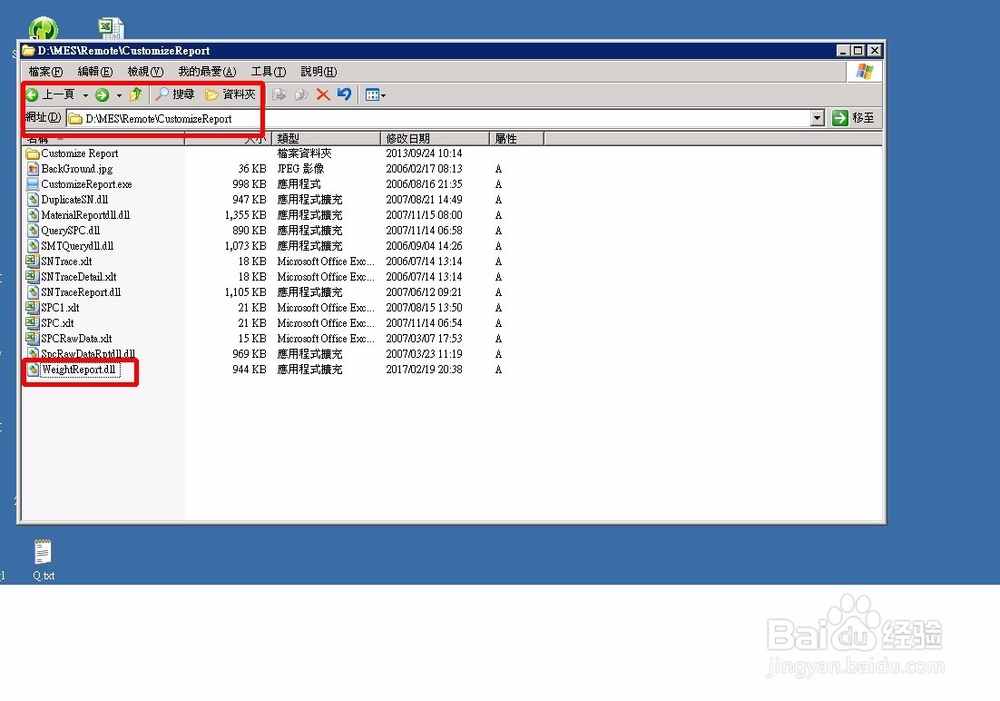Select the SNTraceReport.dll file icon
This screenshot has width=1000, height=701.
tap(33, 292)
